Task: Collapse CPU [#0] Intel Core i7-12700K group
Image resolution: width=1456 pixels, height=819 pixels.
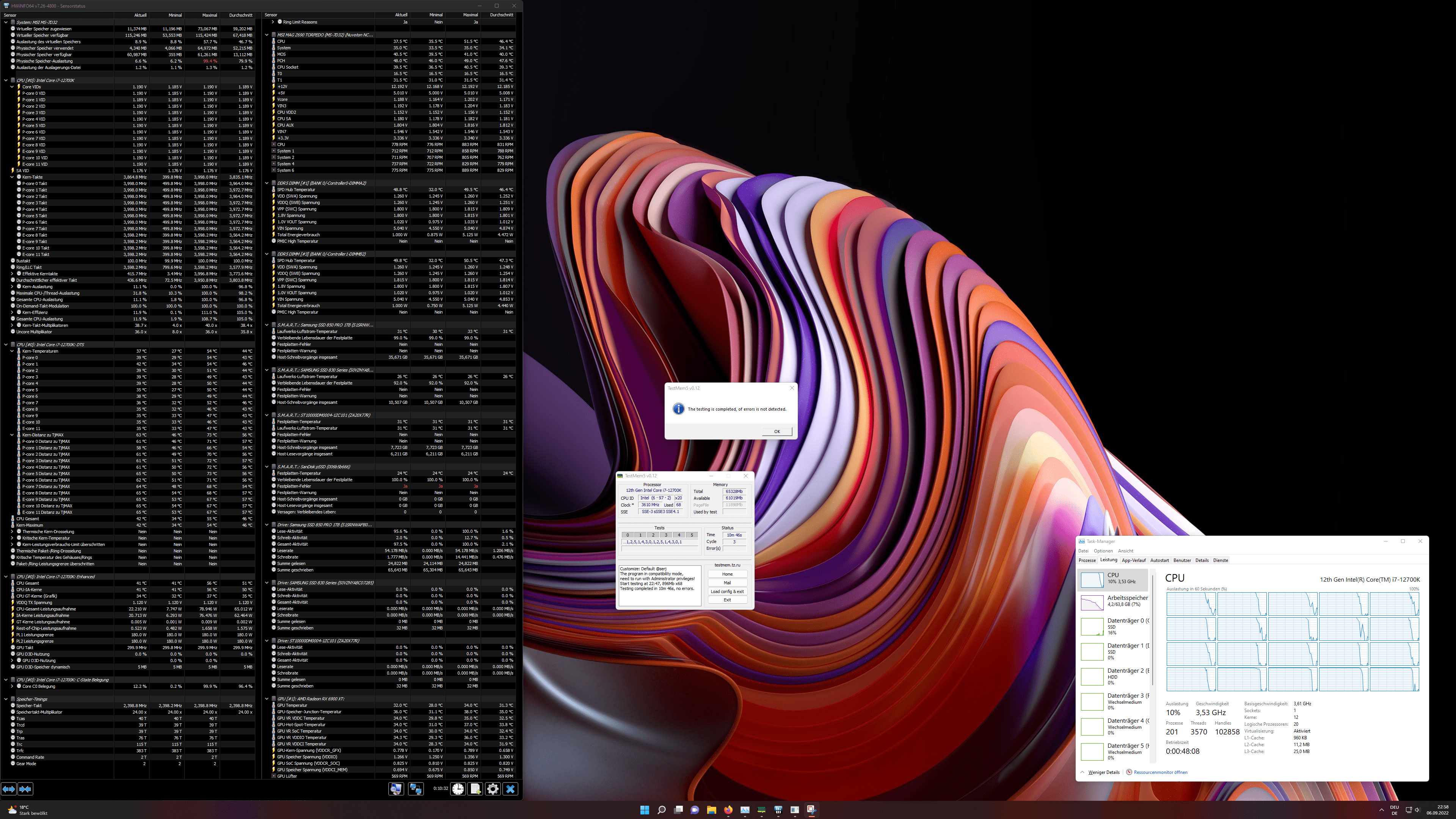Action: click(x=6, y=80)
